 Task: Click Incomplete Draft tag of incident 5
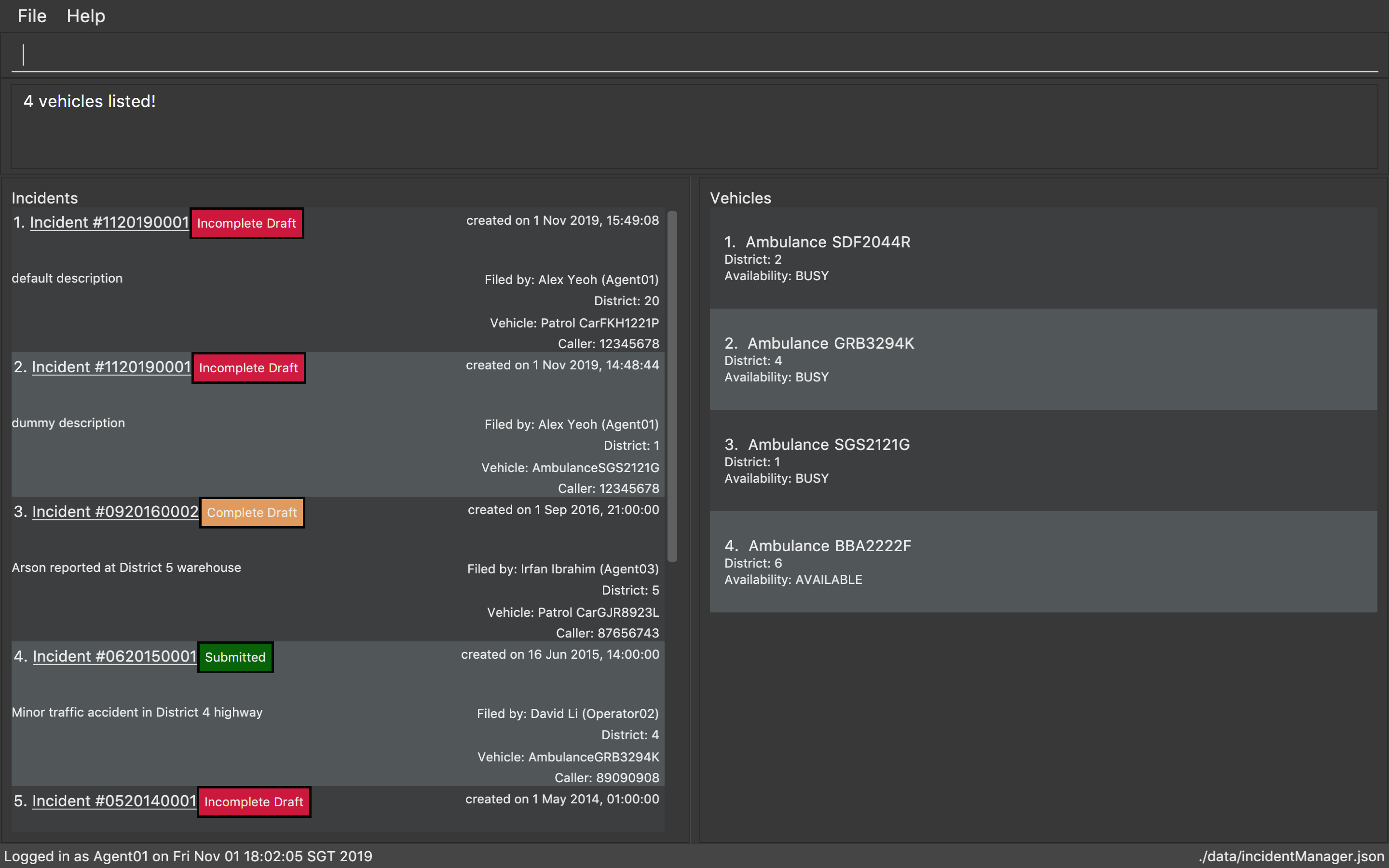(x=254, y=802)
